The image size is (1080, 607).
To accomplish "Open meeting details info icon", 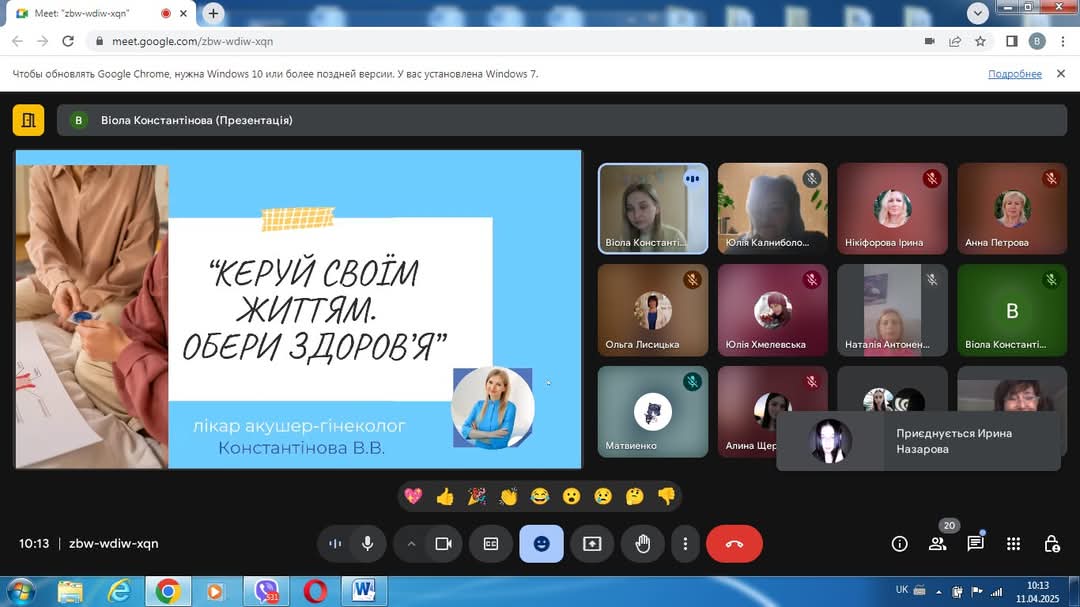I will 900,544.
